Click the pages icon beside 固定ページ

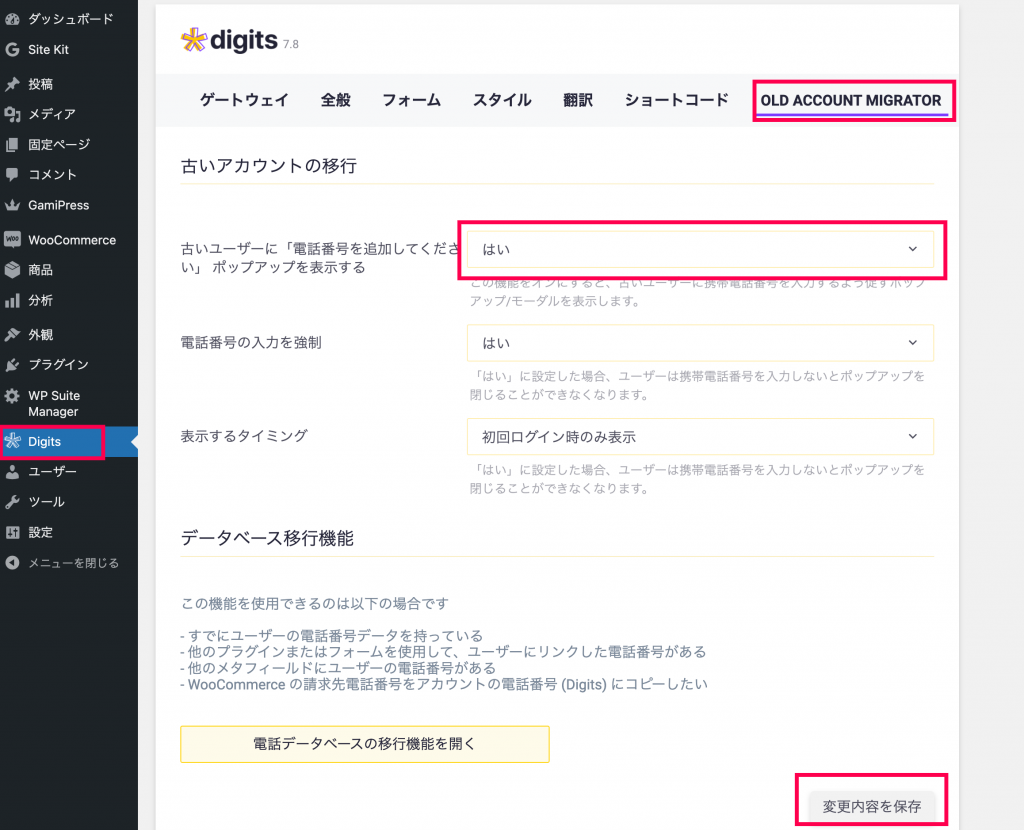tap(12, 144)
